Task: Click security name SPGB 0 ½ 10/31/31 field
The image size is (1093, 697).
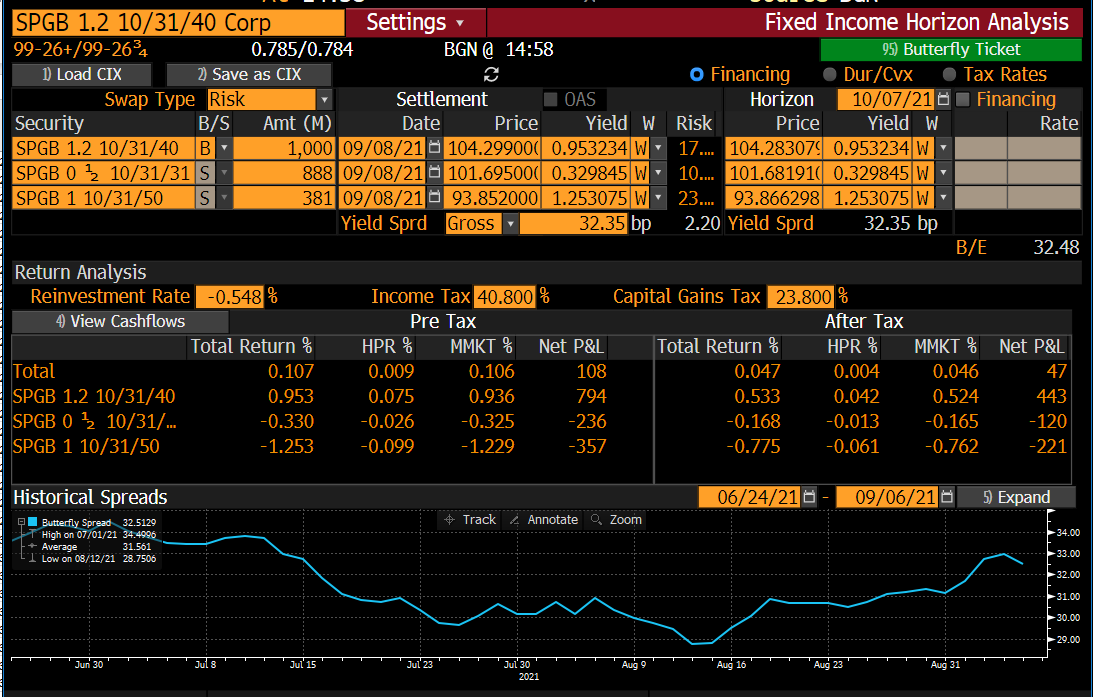Action: (x=103, y=174)
